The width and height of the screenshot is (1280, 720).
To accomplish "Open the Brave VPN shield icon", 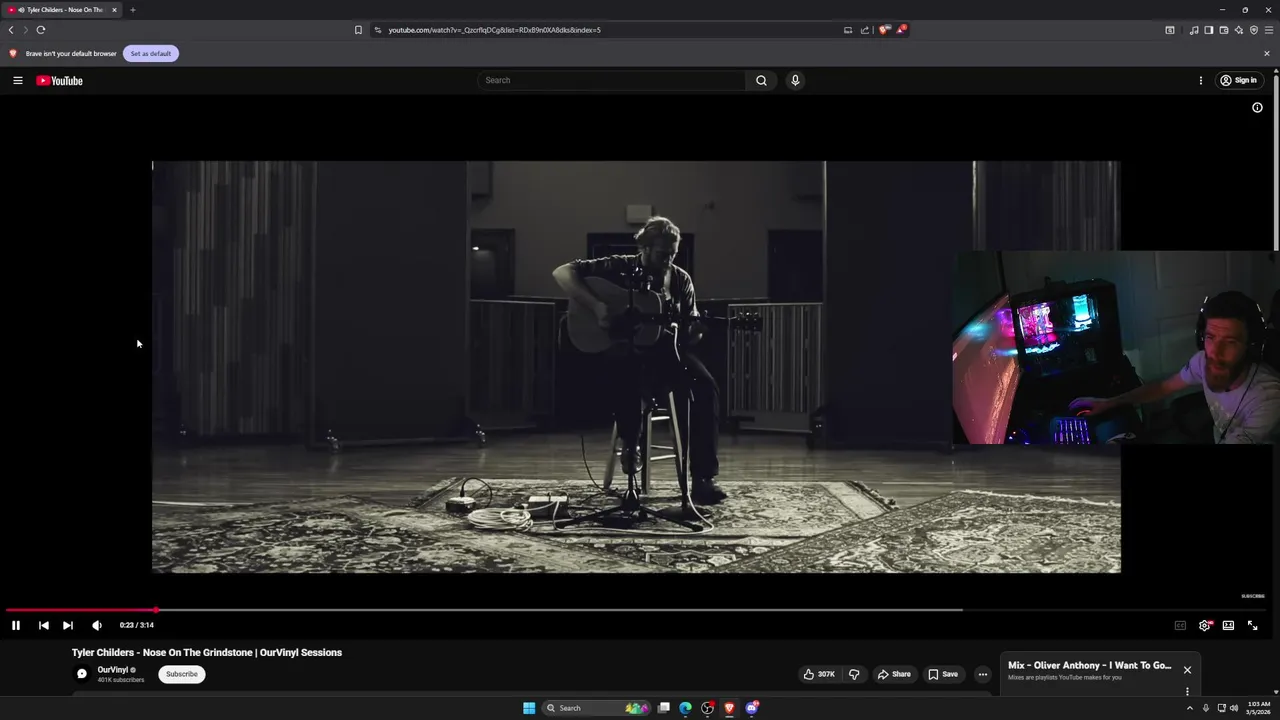I will point(1254,30).
